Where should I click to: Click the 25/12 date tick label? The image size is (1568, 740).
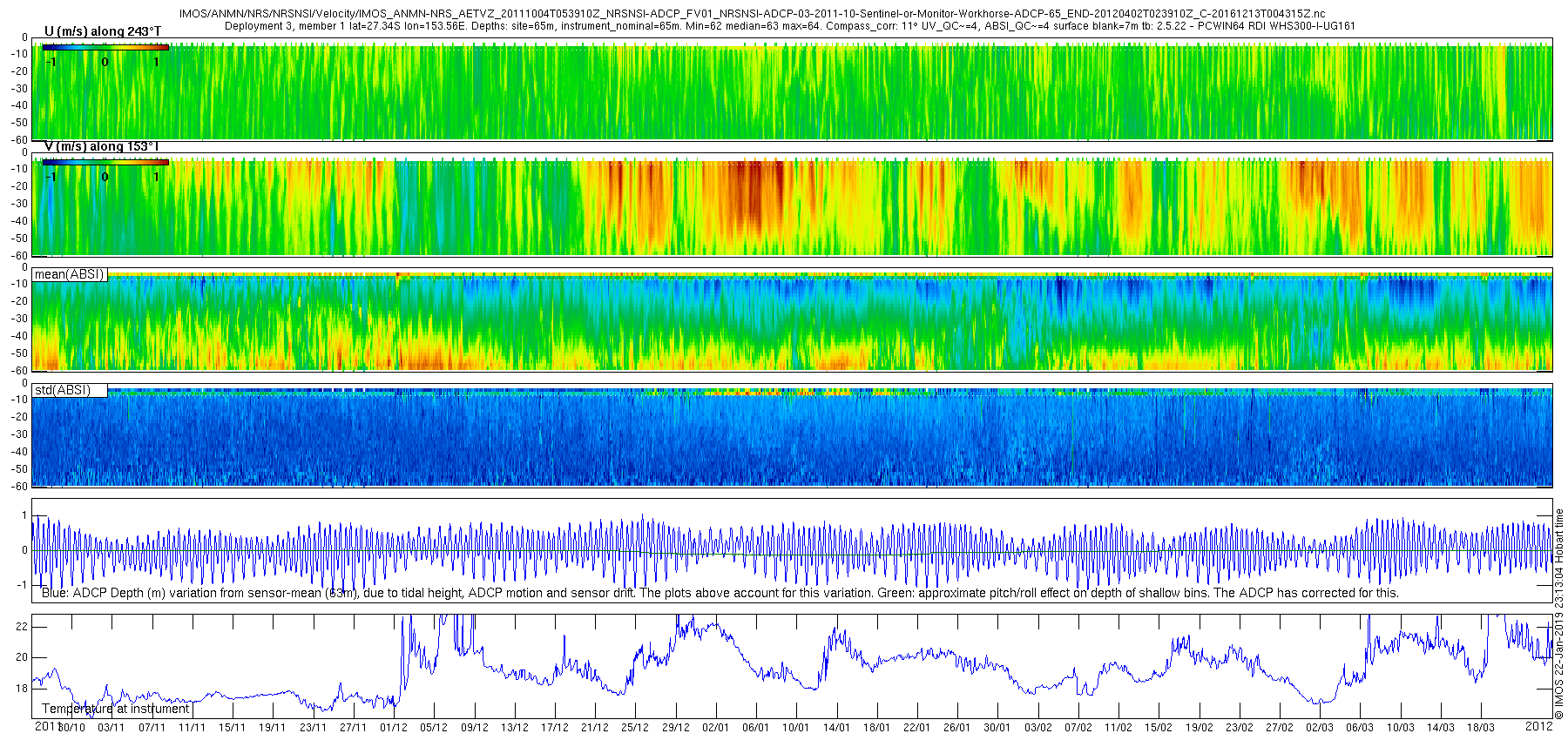click(635, 728)
